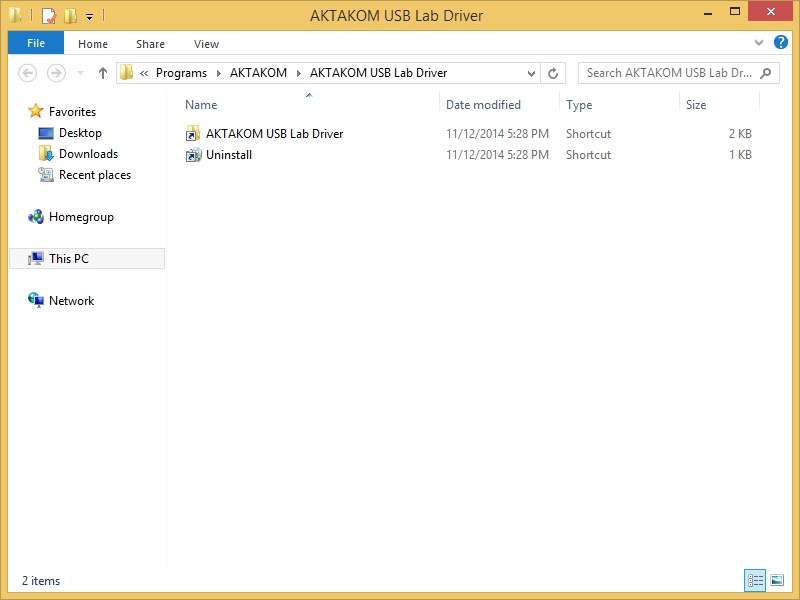800x600 pixels.
Task: Click the Recent places icon
Action: click(x=46, y=174)
